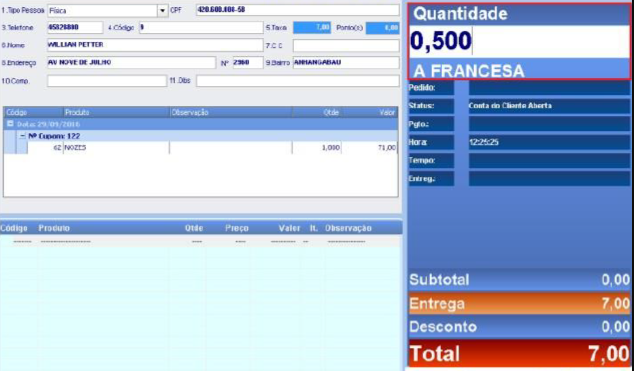Screen dimensions: 634x371
Task: Click the Obs input field
Action: (x=298, y=81)
